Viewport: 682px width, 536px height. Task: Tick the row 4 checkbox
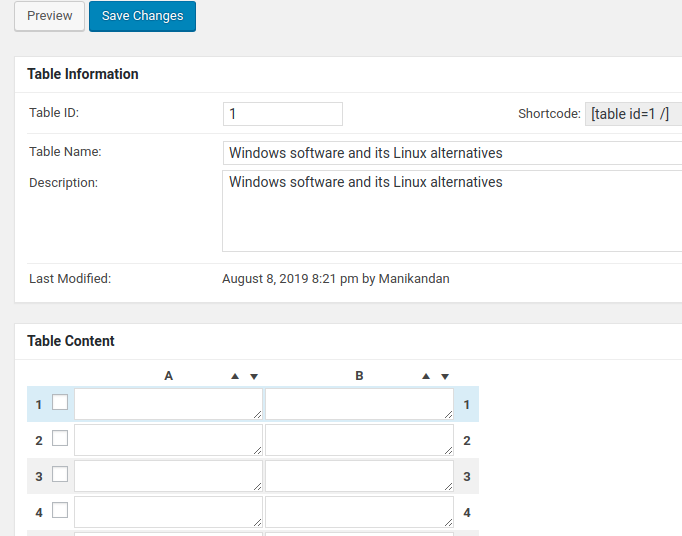[60, 510]
